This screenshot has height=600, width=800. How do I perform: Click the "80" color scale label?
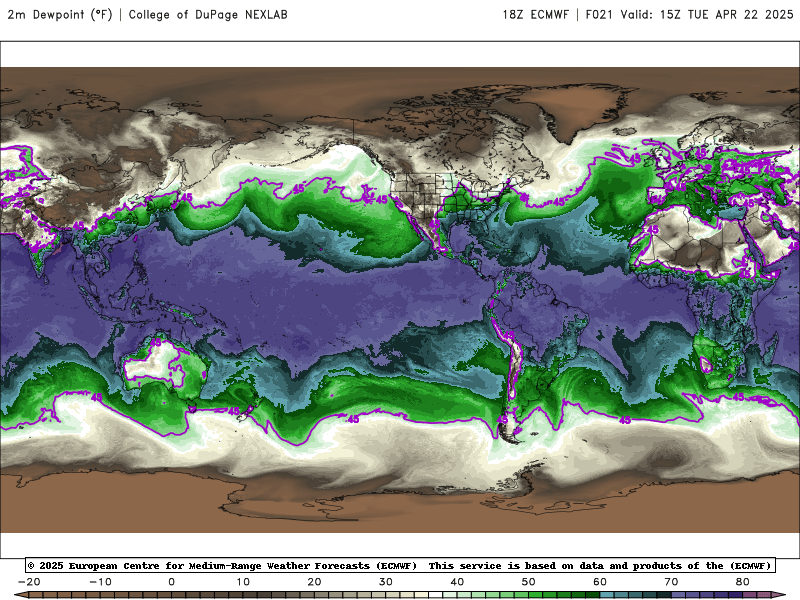pyautogui.click(x=743, y=582)
